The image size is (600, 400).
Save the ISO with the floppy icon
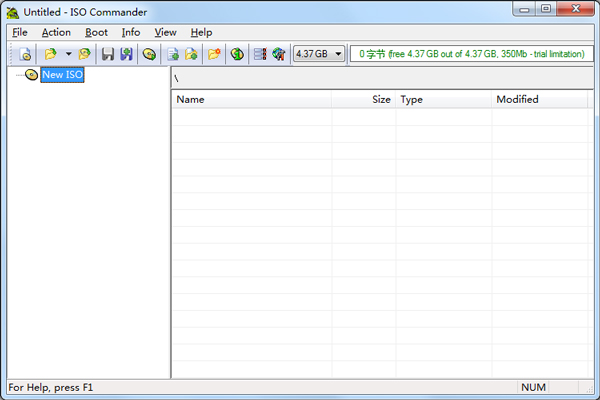click(108, 54)
